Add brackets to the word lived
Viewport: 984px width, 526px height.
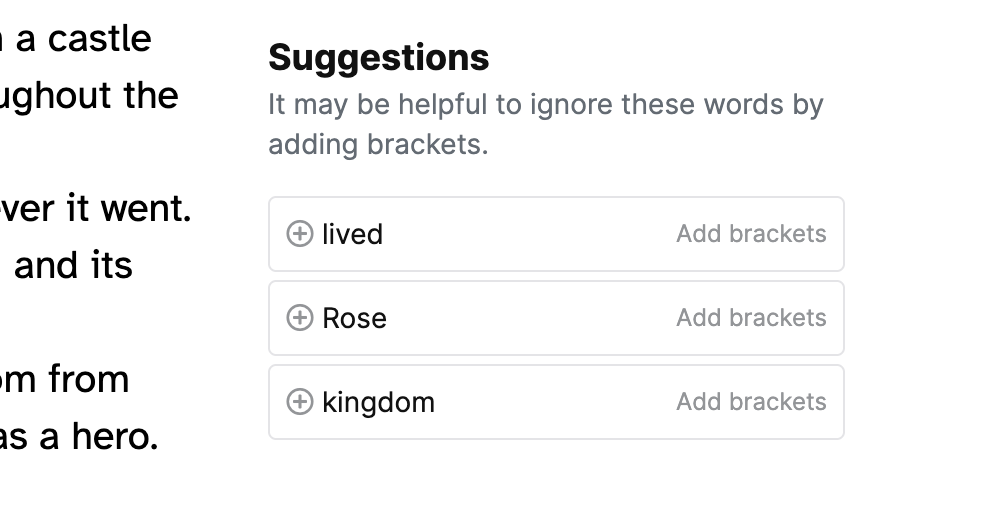pyautogui.click(x=751, y=234)
